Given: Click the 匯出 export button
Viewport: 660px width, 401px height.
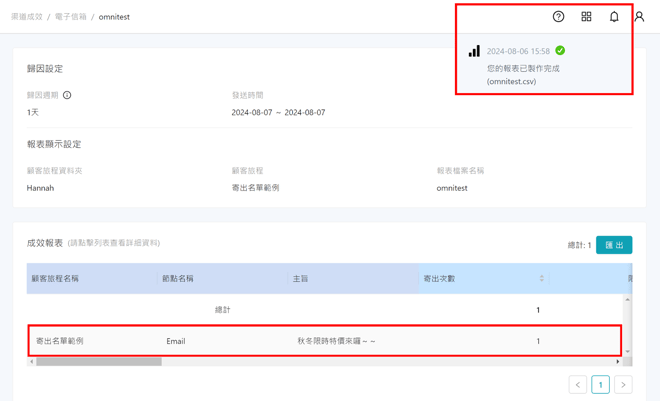Looking at the screenshot, I should [613, 245].
